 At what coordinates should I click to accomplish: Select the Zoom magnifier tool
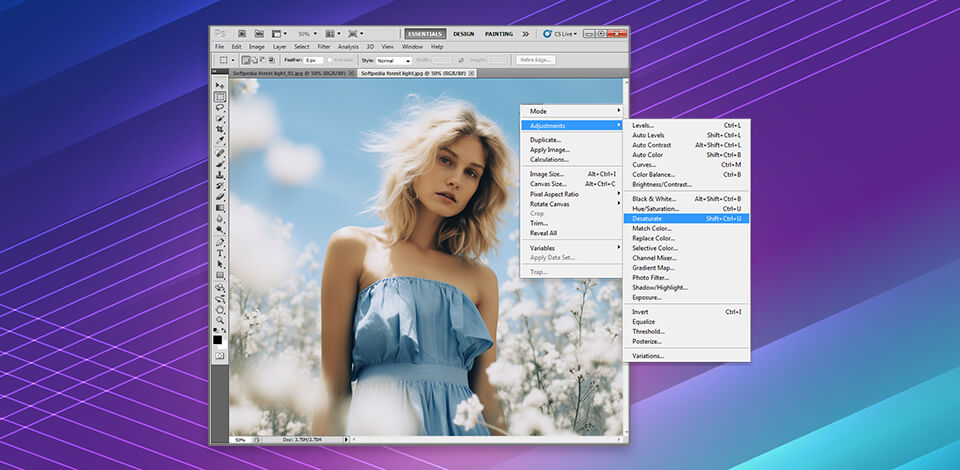coord(219,320)
